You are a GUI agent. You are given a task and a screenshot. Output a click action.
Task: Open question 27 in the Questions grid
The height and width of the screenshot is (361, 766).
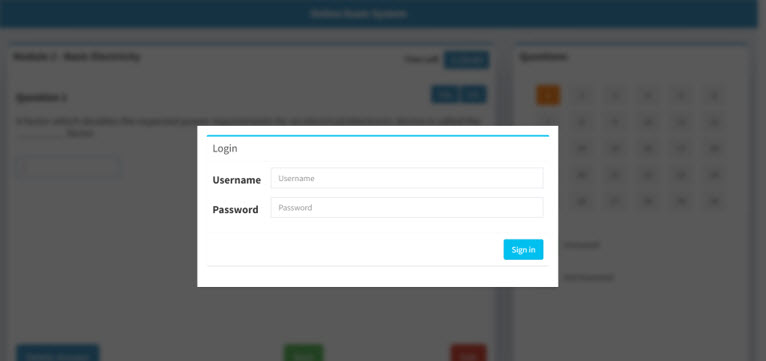[x=615, y=201]
